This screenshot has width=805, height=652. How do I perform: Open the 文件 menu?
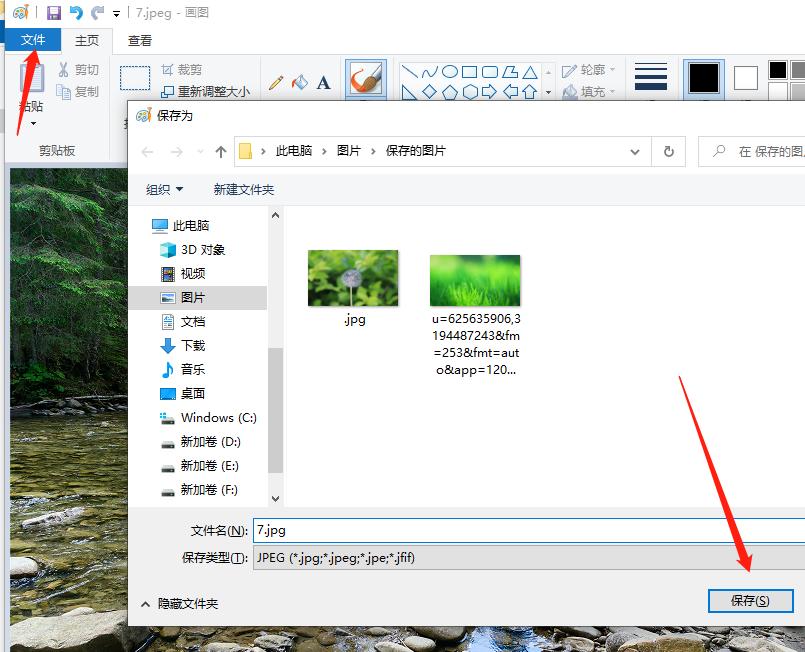tap(33, 40)
